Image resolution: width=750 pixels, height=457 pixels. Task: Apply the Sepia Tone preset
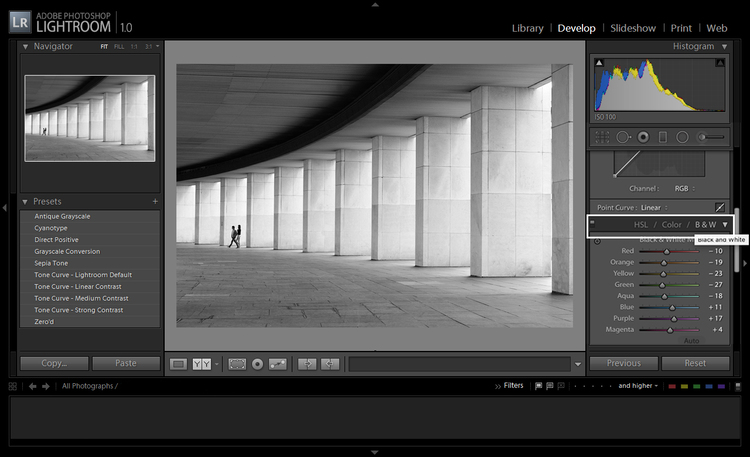(54, 262)
